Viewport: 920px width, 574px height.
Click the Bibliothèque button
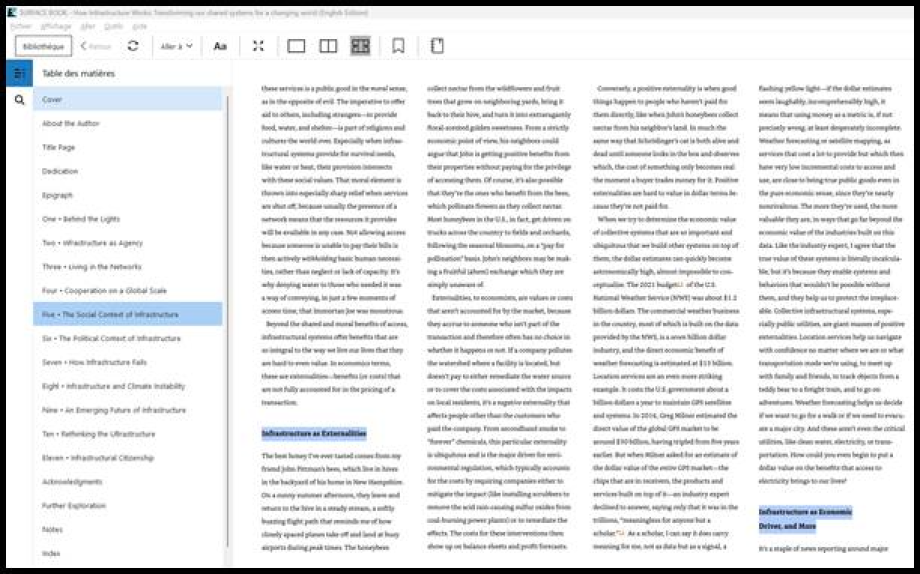pos(43,46)
